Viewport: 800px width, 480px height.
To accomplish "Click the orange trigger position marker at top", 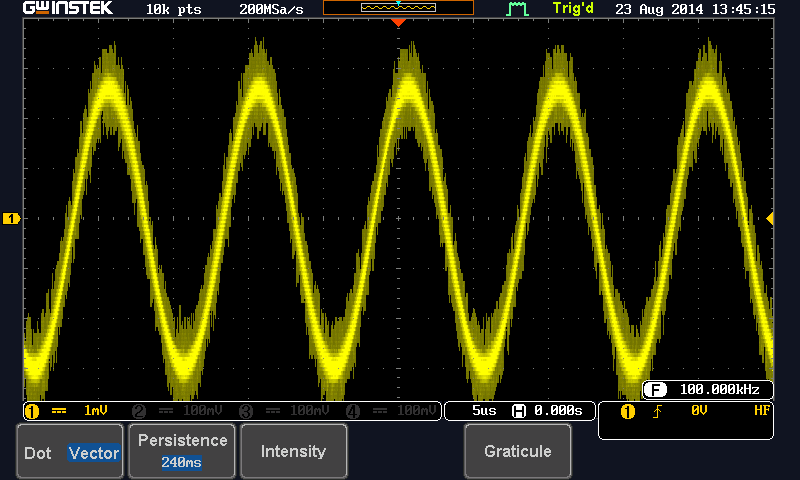I will click(398, 22).
